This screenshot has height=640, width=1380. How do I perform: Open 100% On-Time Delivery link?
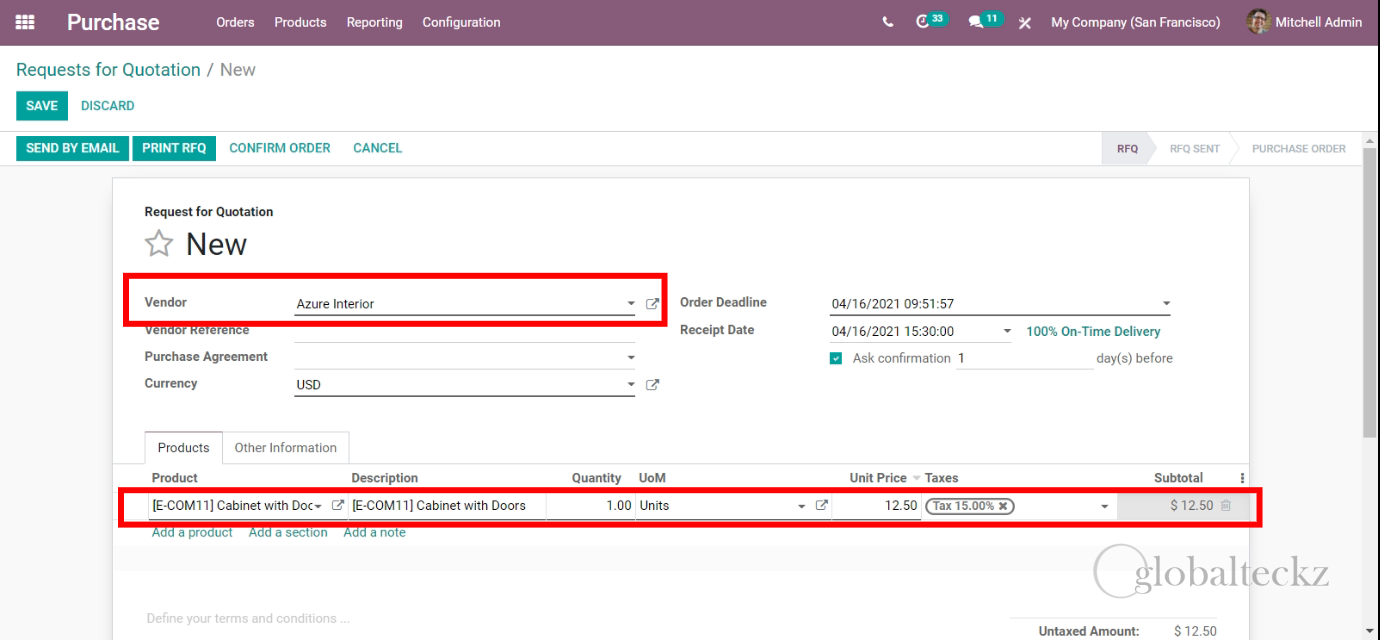point(1093,331)
